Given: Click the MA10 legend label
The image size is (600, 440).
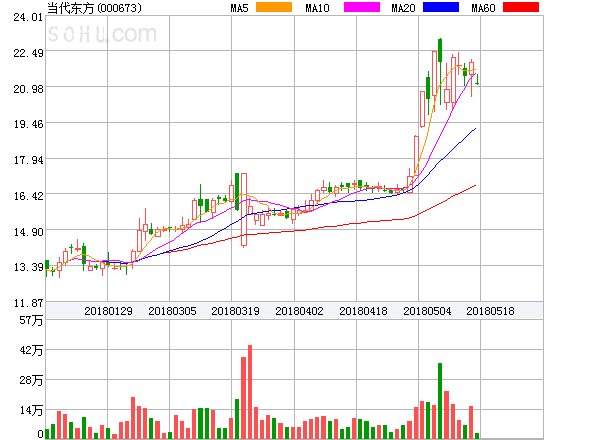Looking at the screenshot, I should pos(317,8).
